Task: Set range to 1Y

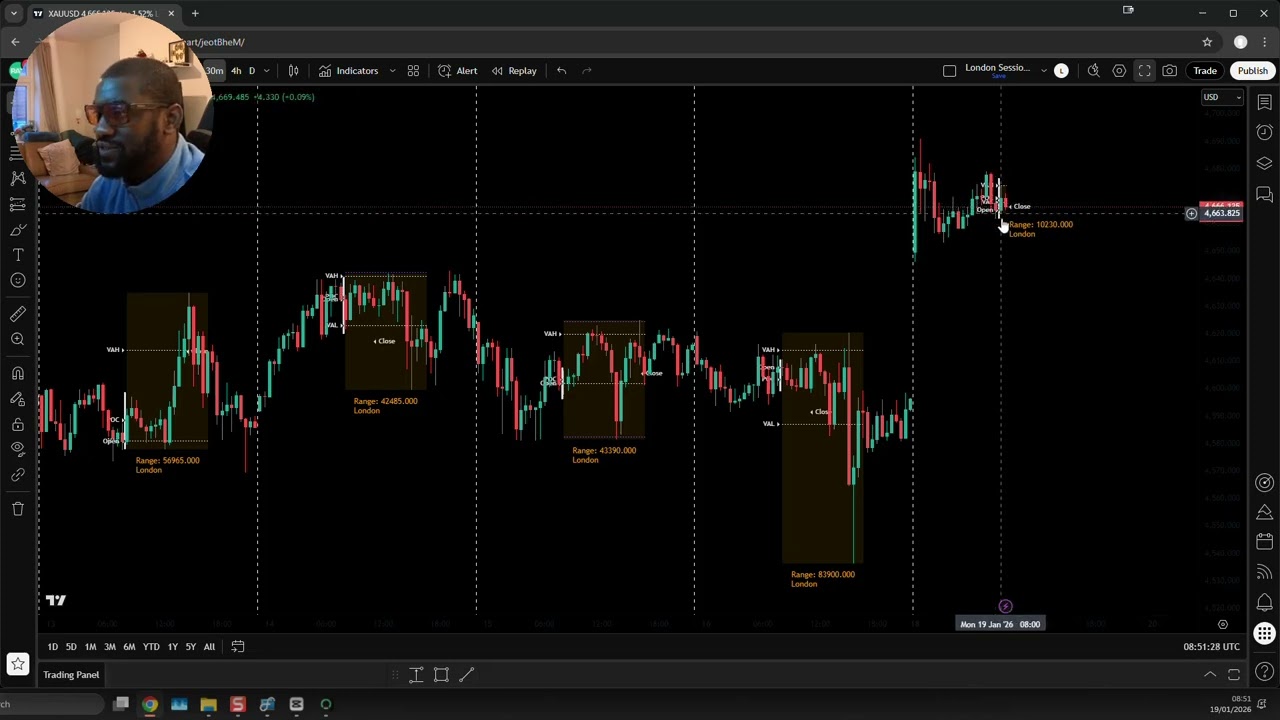Action: coord(172,647)
